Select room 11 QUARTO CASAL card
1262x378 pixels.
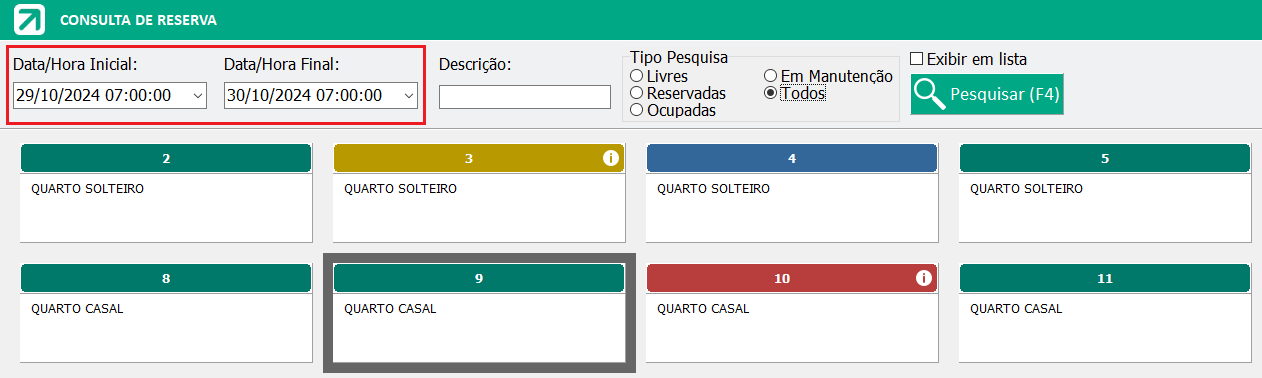point(1105,313)
